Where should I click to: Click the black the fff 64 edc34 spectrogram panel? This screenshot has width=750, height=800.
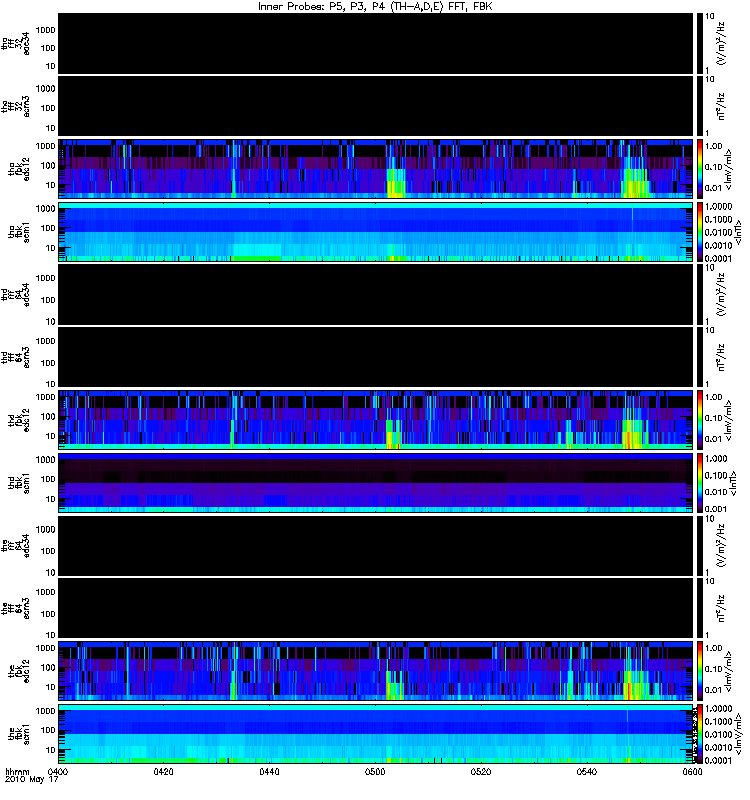coord(375,546)
